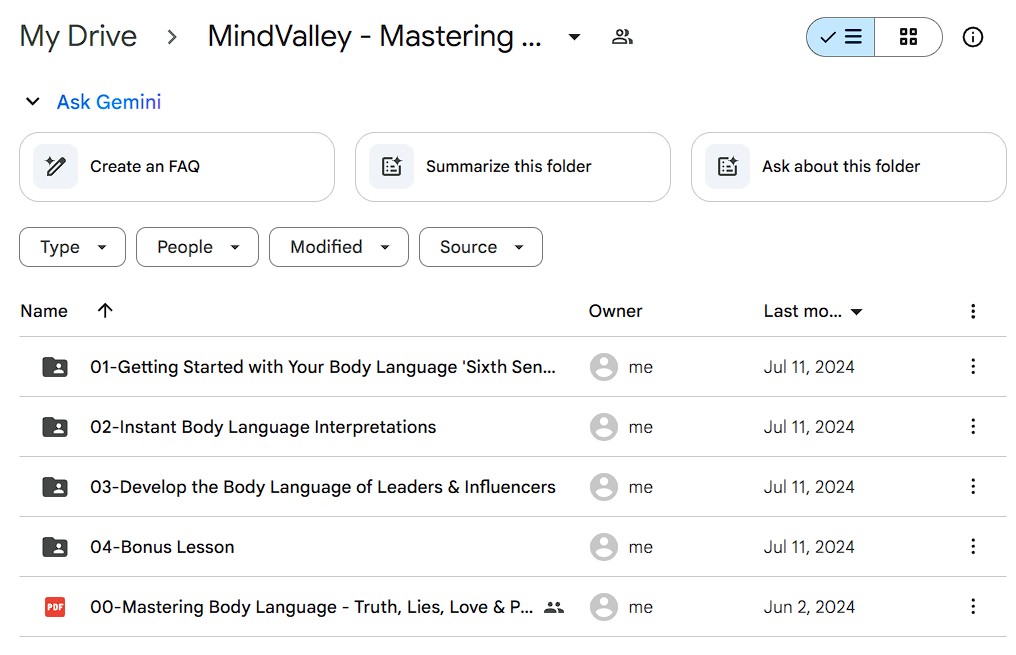The width and height of the screenshot is (1016, 655).
Task: Sort by the Name column header
Action: (44, 311)
